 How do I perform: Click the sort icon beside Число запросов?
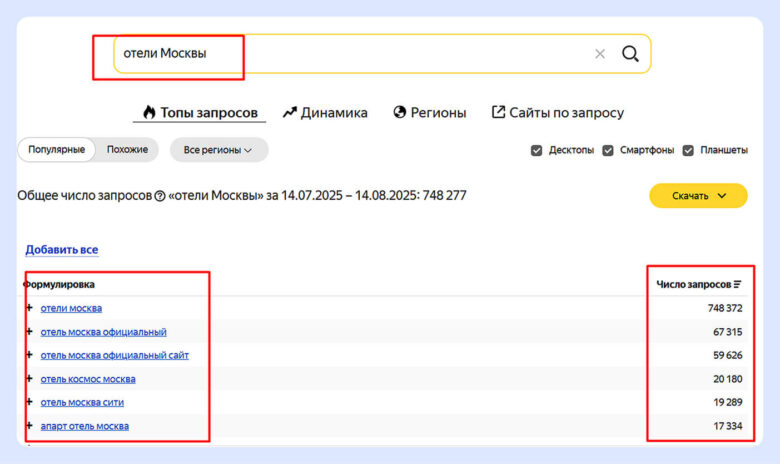pos(738,285)
